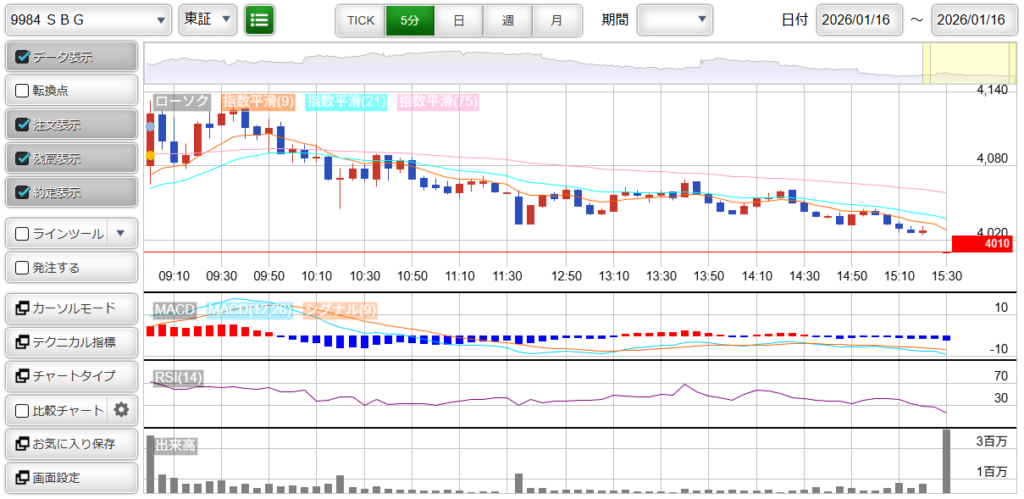The height and width of the screenshot is (499, 1024).
Task: Click the green list icon button
Action: coord(259,19)
